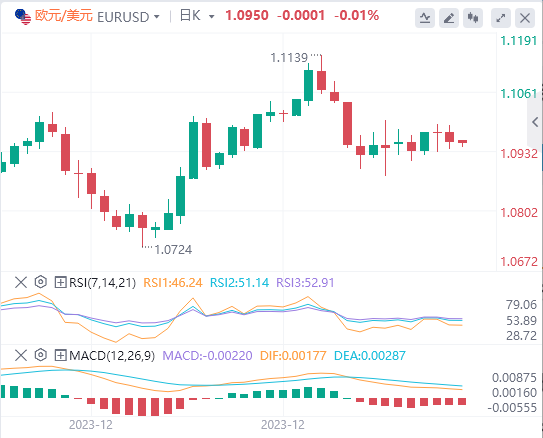543x438 pixels.
Task: Click the 1.0802 price axis label
Action: point(519,212)
